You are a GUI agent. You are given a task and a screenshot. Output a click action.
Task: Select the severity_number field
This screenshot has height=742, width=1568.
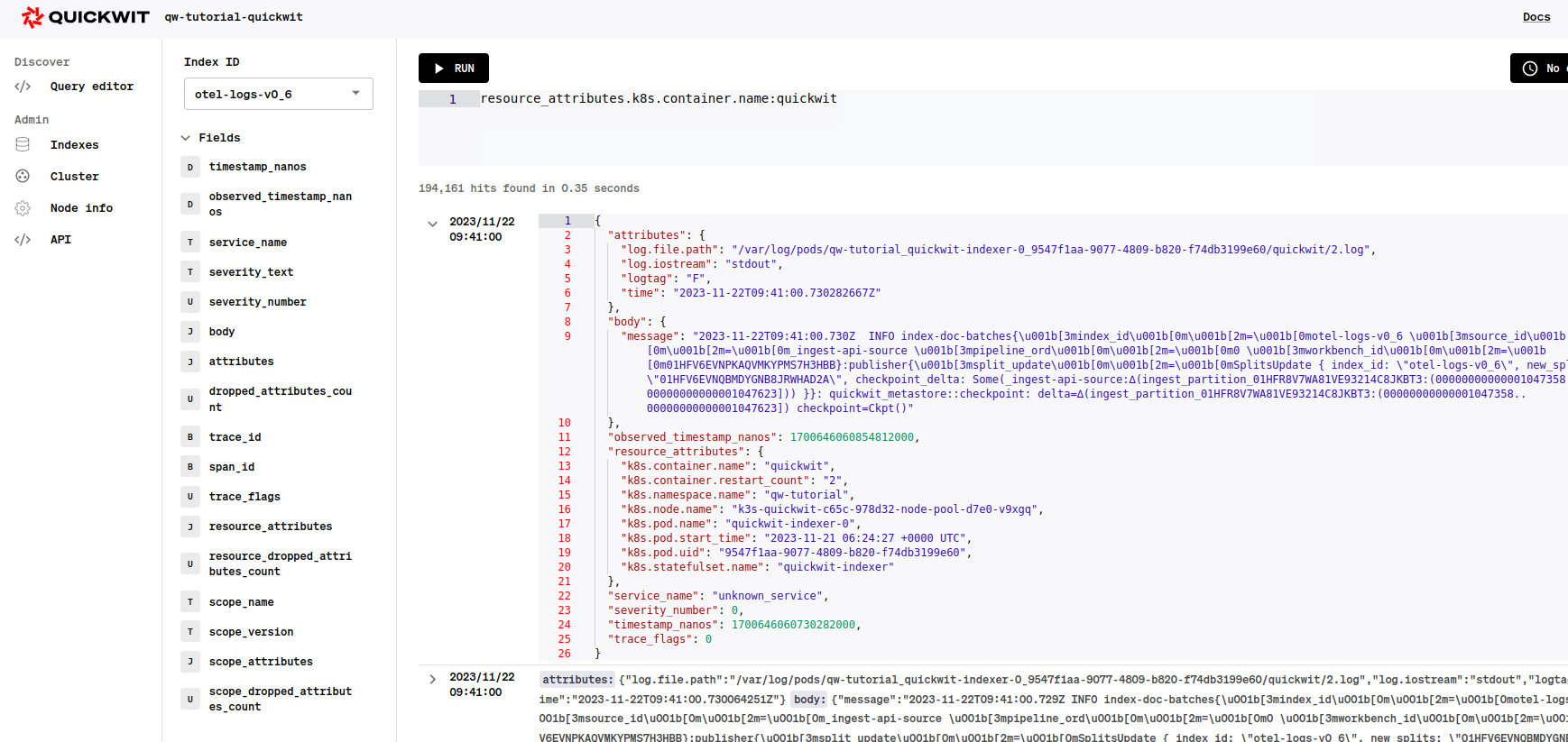tap(257, 302)
